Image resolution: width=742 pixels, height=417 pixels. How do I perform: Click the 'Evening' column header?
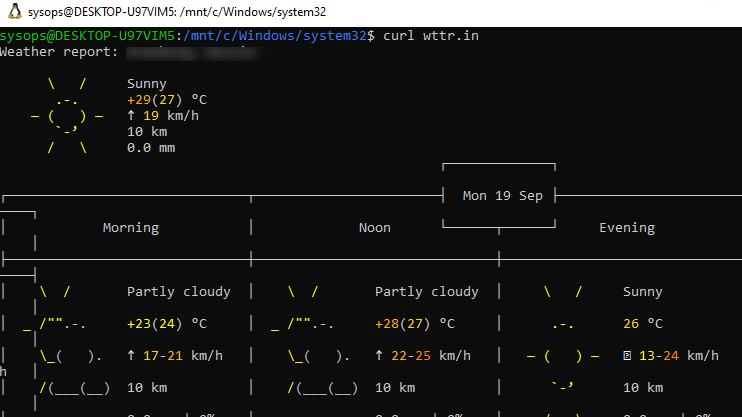pyautogui.click(x=627, y=228)
